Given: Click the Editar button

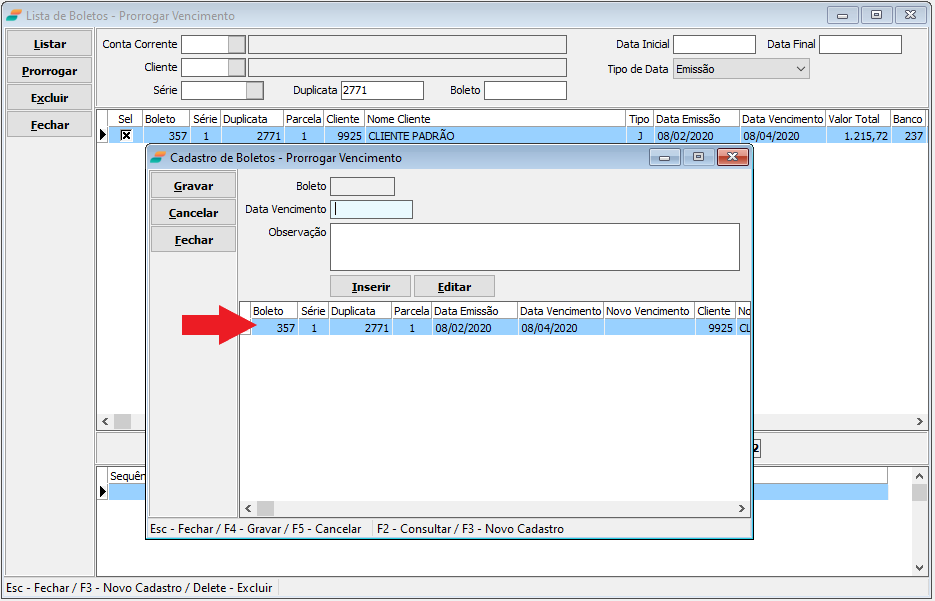Looking at the screenshot, I should [x=454, y=286].
